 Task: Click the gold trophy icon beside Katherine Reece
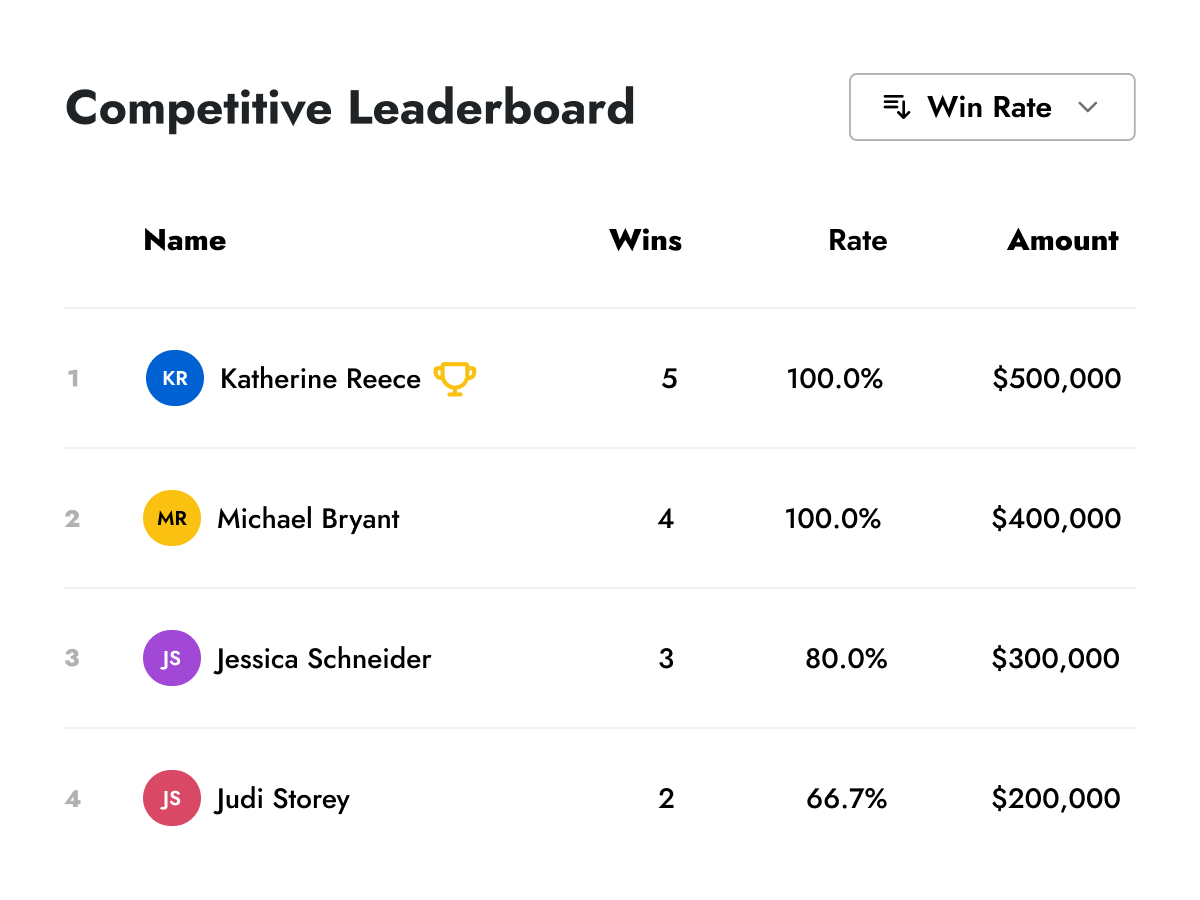click(x=455, y=379)
